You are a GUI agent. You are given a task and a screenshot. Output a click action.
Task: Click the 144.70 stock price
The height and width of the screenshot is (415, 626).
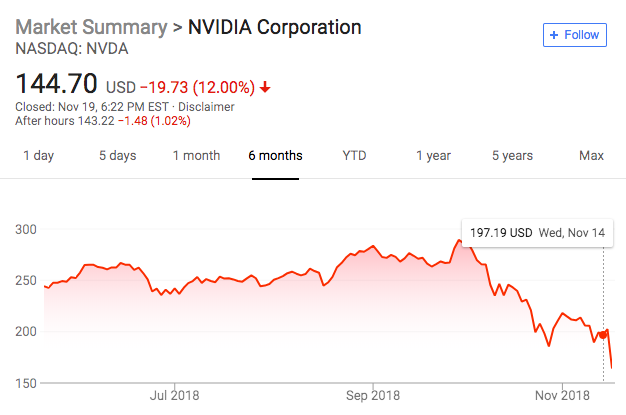point(57,84)
